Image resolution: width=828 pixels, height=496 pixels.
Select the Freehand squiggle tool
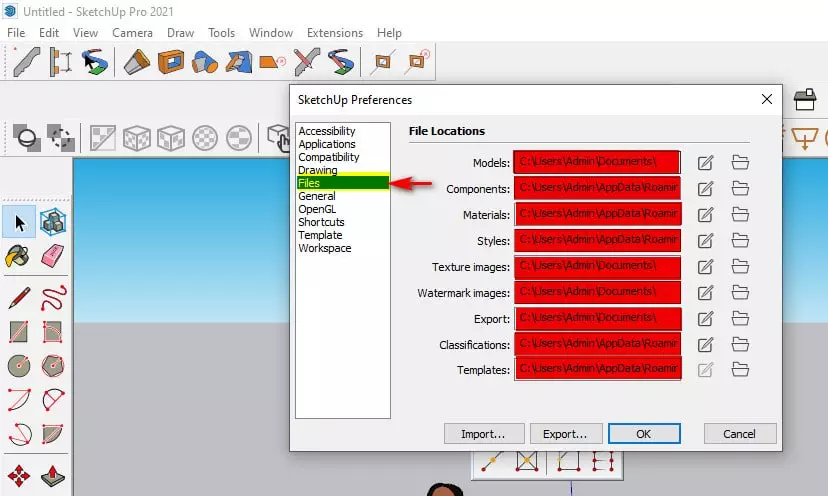(x=53, y=297)
